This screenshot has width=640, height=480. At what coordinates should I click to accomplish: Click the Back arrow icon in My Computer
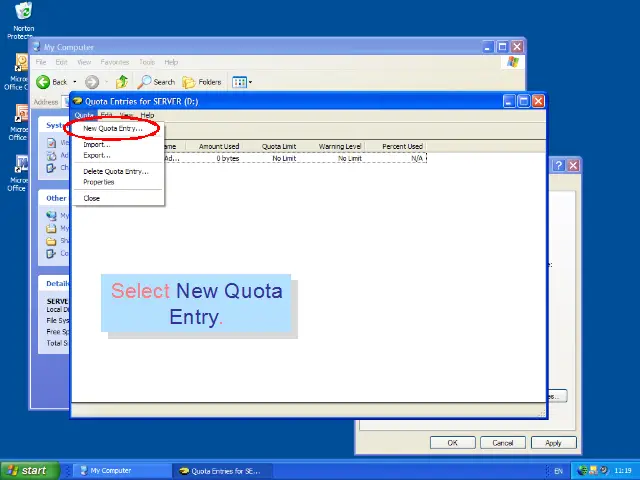pyautogui.click(x=44, y=82)
